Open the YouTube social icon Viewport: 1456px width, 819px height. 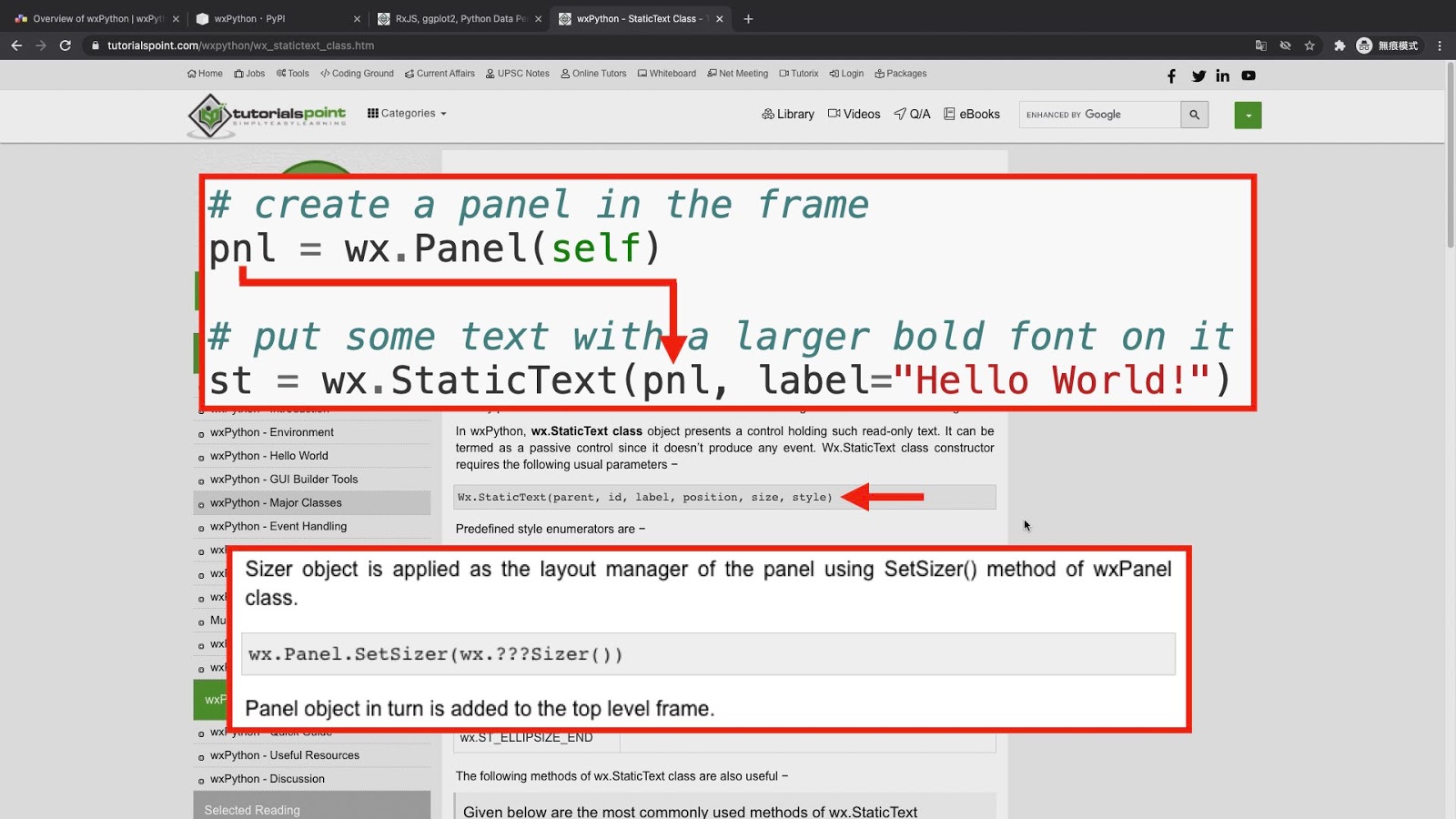point(1249,76)
